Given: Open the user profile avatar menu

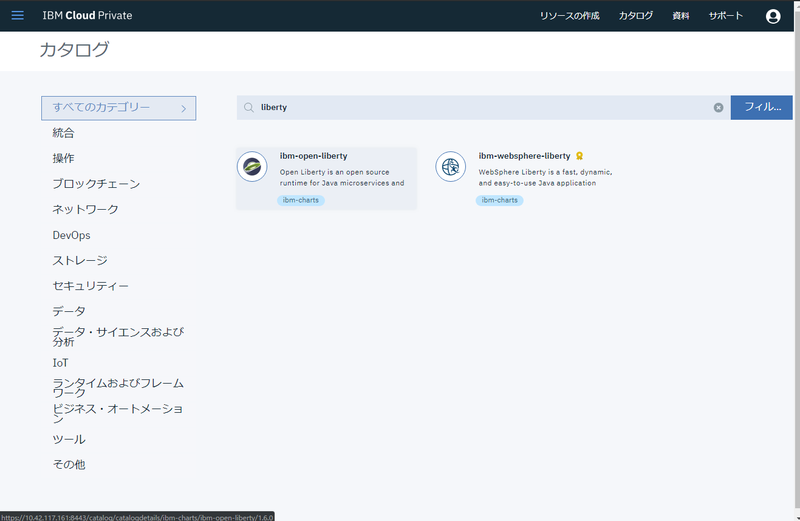Looking at the screenshot, I should click(773, 16).
